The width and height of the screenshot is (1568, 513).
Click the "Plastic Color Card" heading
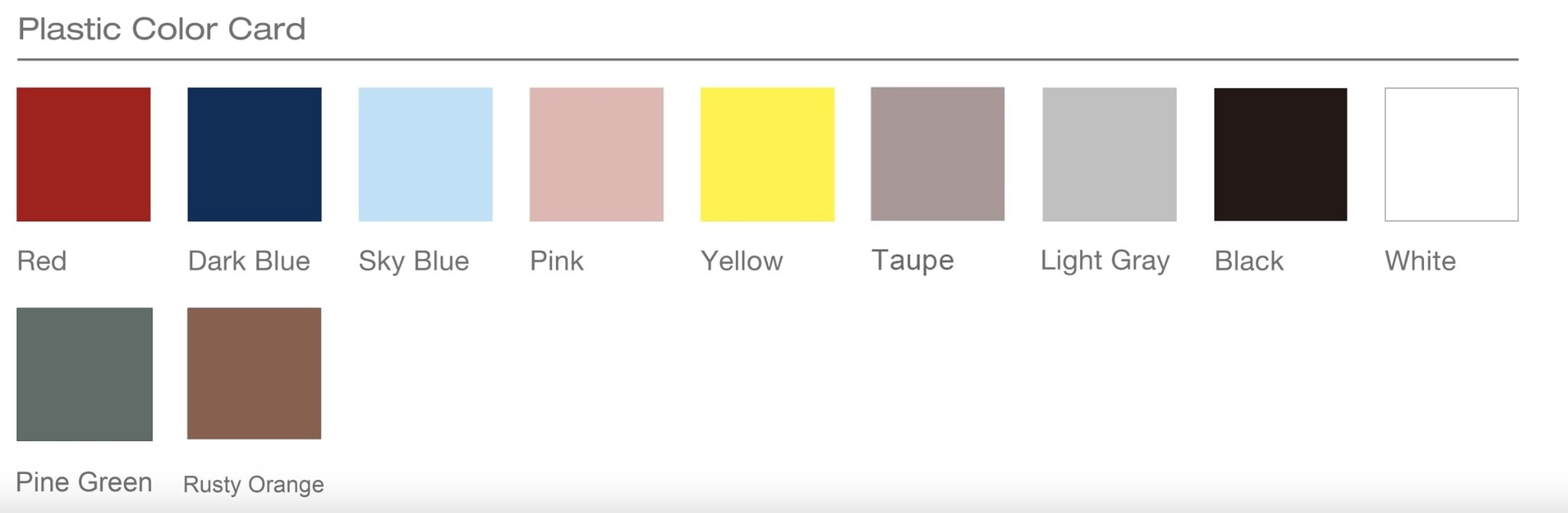162,29
